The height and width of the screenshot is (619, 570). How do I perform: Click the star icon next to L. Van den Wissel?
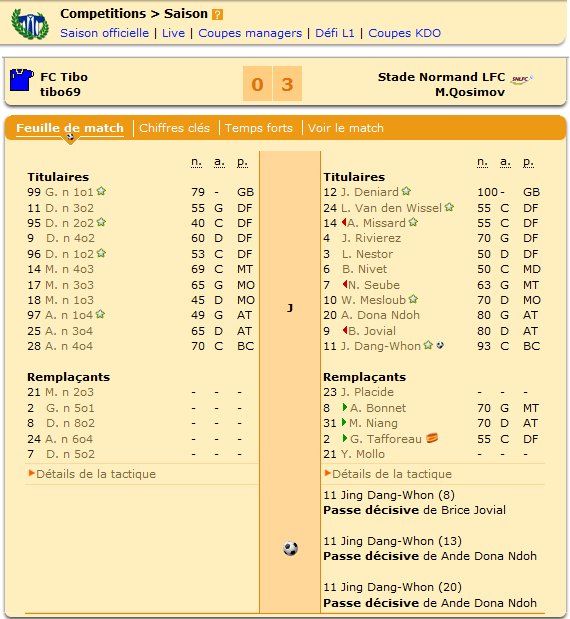click(x=449, y=207)
